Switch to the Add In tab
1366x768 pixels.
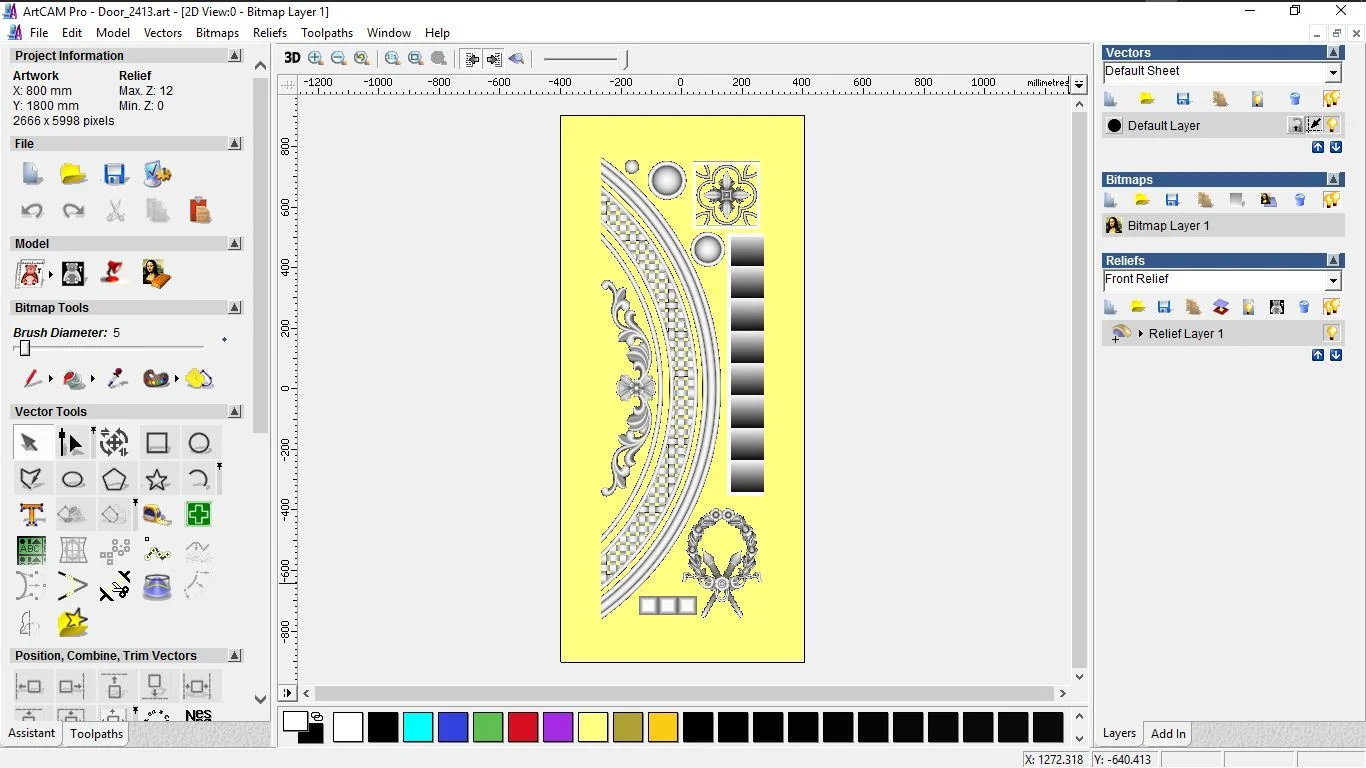point(1168,733)
